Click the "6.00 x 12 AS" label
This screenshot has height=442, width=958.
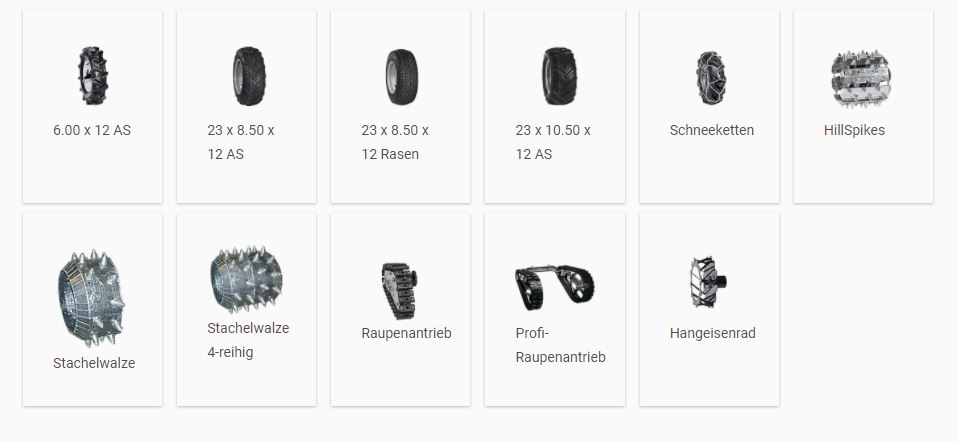(92, 130)
